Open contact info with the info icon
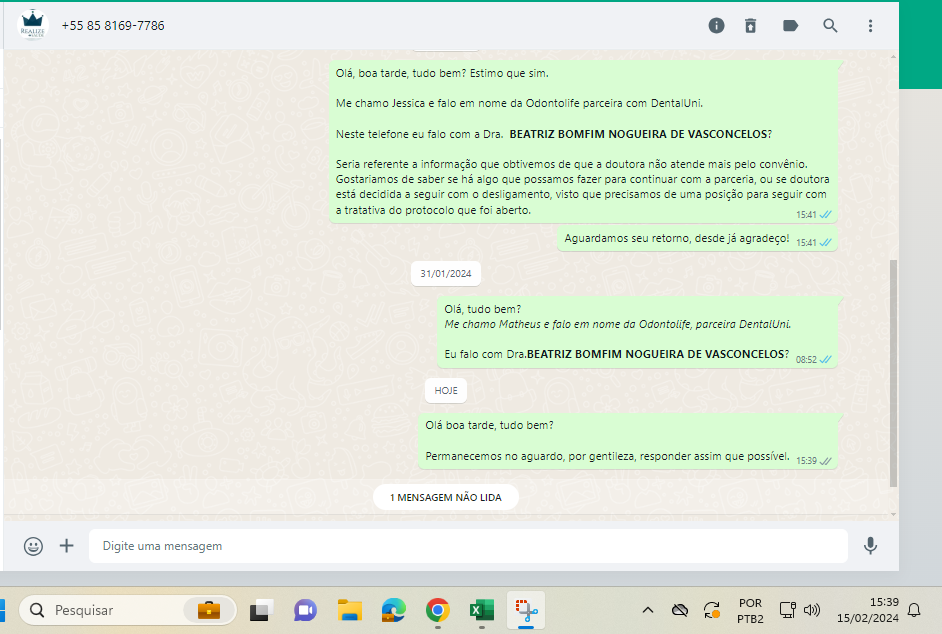942x634 pixels. (x=716, y=26)
